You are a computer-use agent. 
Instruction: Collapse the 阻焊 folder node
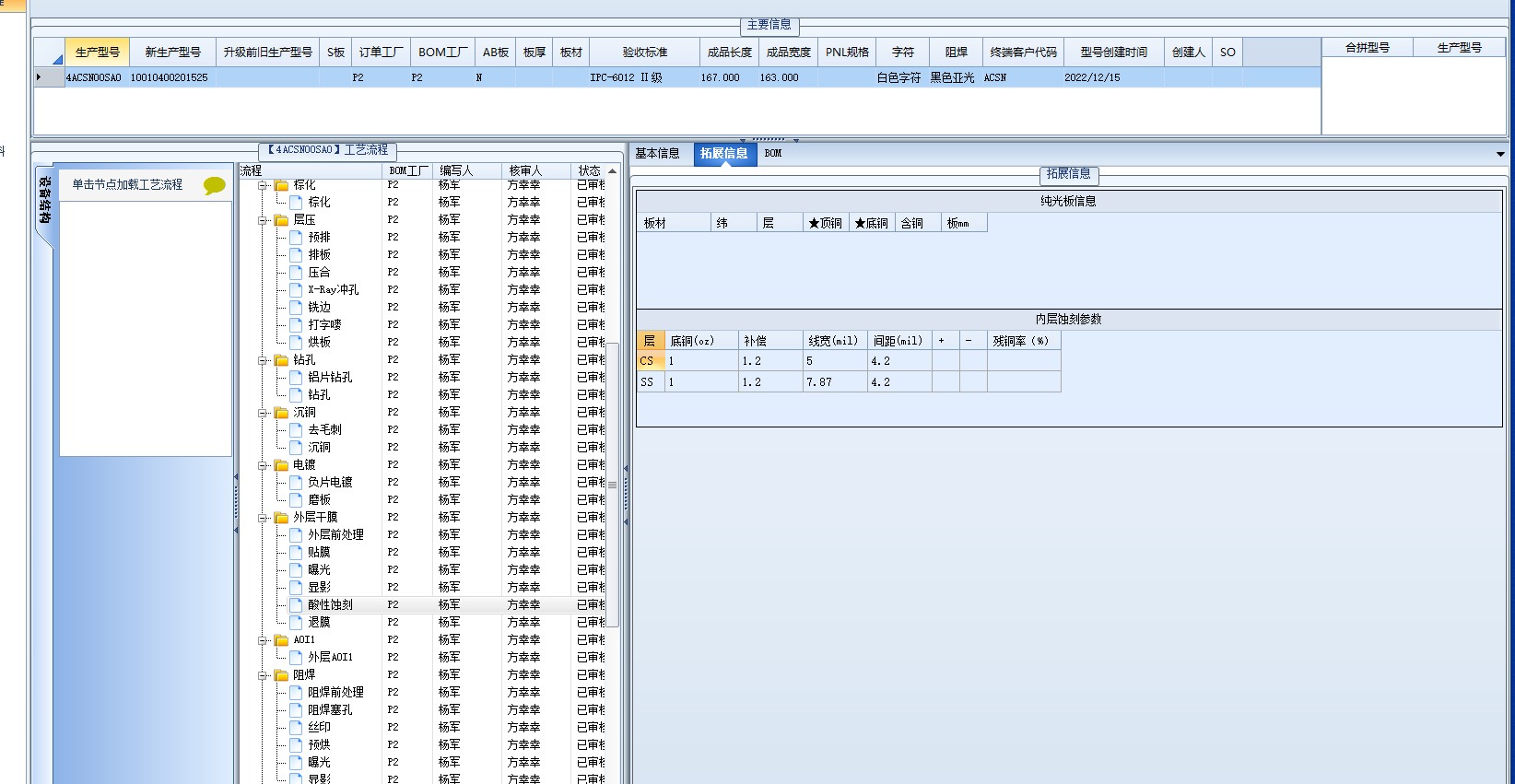(263, 675)
